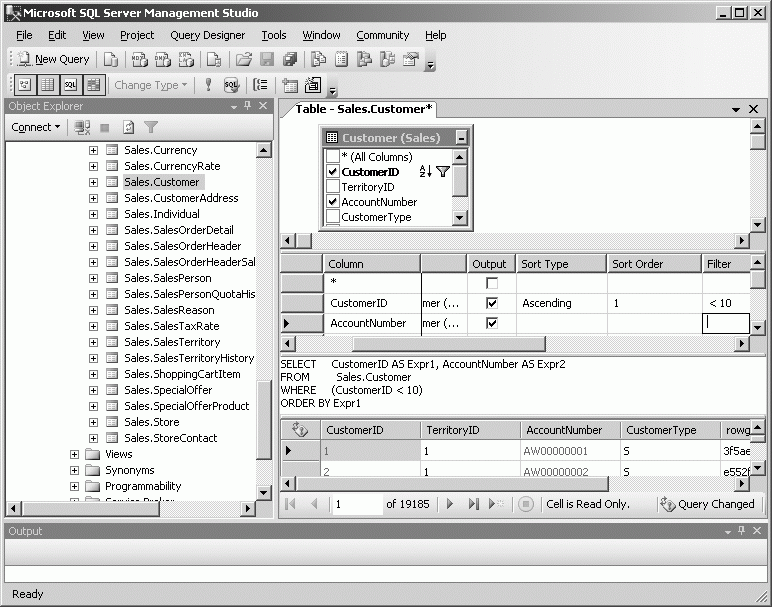This screenshot has height=607, width=772.
Task: Click the Object Explorer refresh icon
Action: click(128, 128)
